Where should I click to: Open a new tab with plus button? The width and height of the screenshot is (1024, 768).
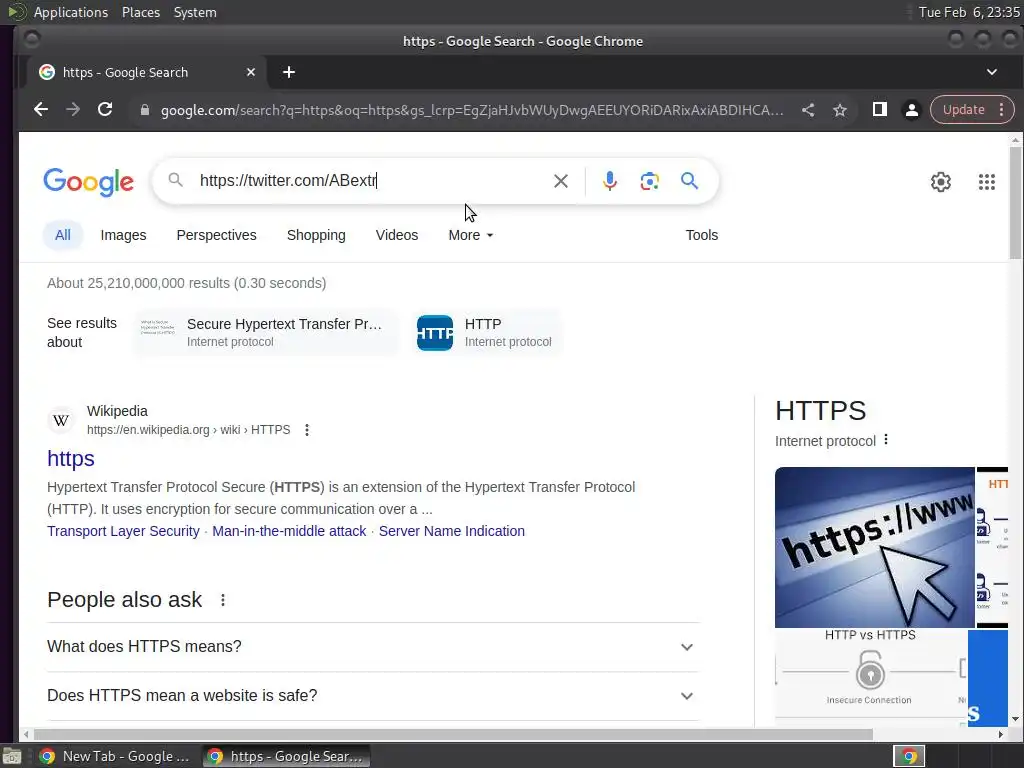(x=289, y=72)
